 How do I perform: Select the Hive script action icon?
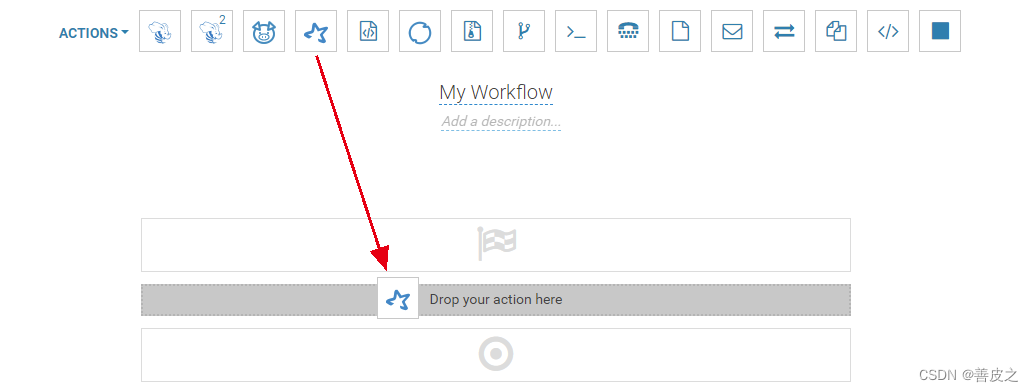pos(160,31)
